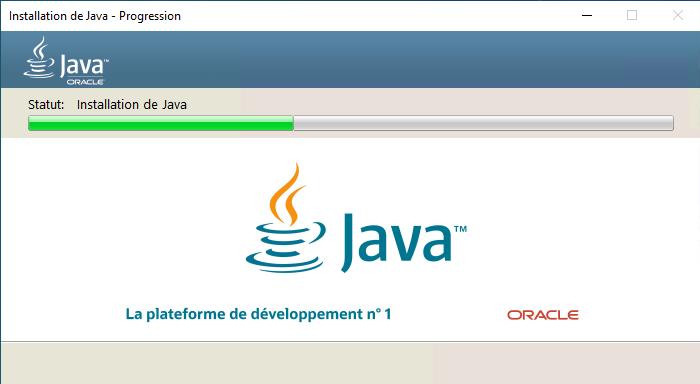Click the disabled maximize window button
Screen dimensions: 700x384
(632, 16)
